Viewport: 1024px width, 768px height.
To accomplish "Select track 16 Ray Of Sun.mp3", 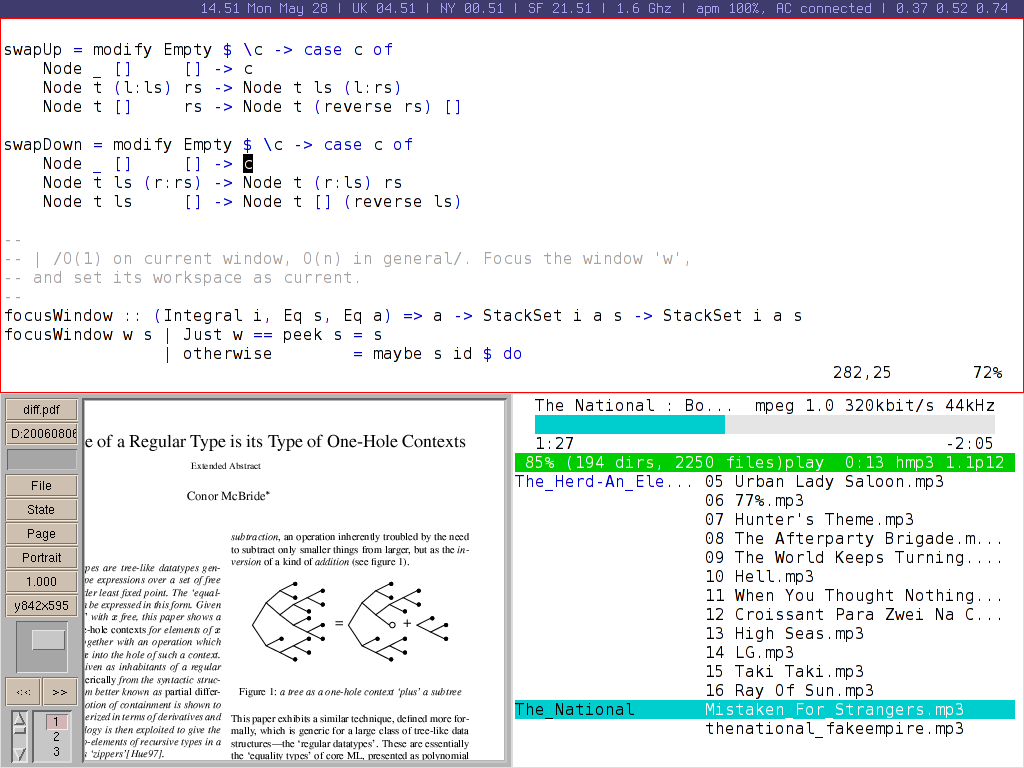I will tap(790, 690).
